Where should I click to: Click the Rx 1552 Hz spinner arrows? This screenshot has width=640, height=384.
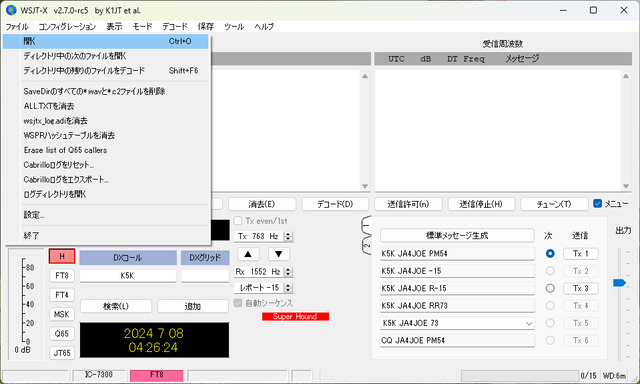[x=288, y=271]
